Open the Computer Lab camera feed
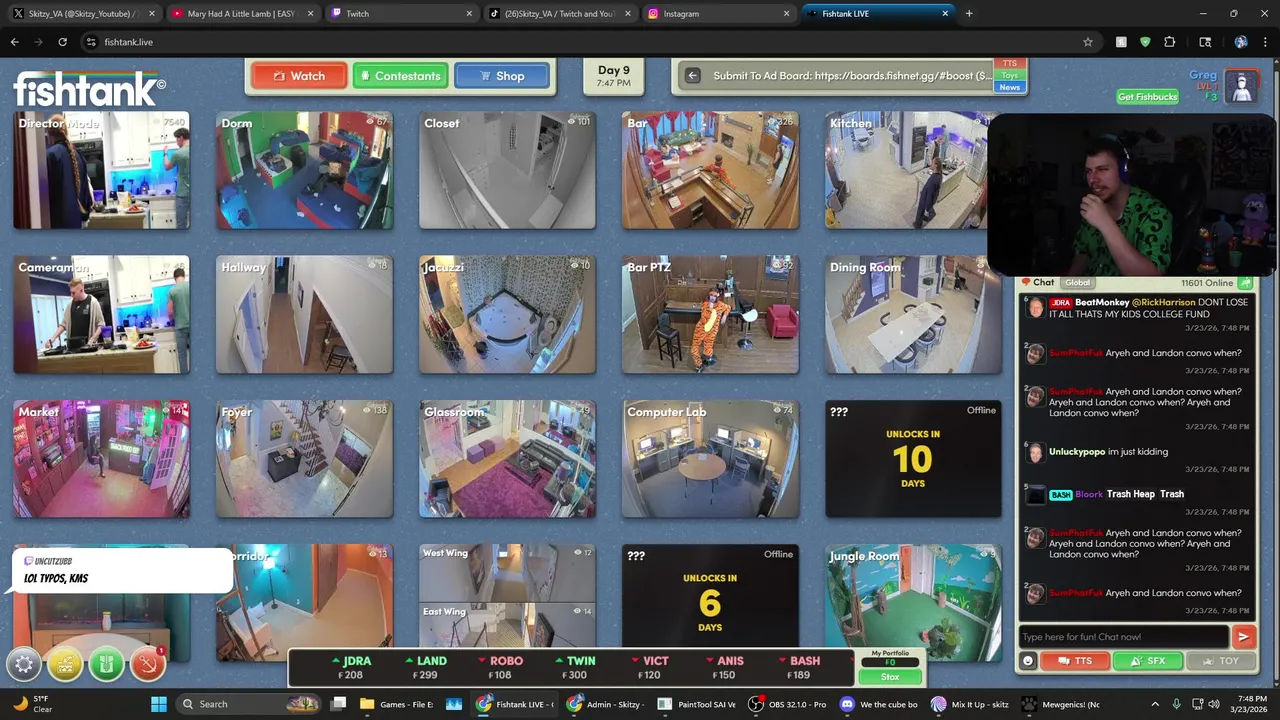The width and height of the screenshot is (1280, 720). [x=711, y=459]
